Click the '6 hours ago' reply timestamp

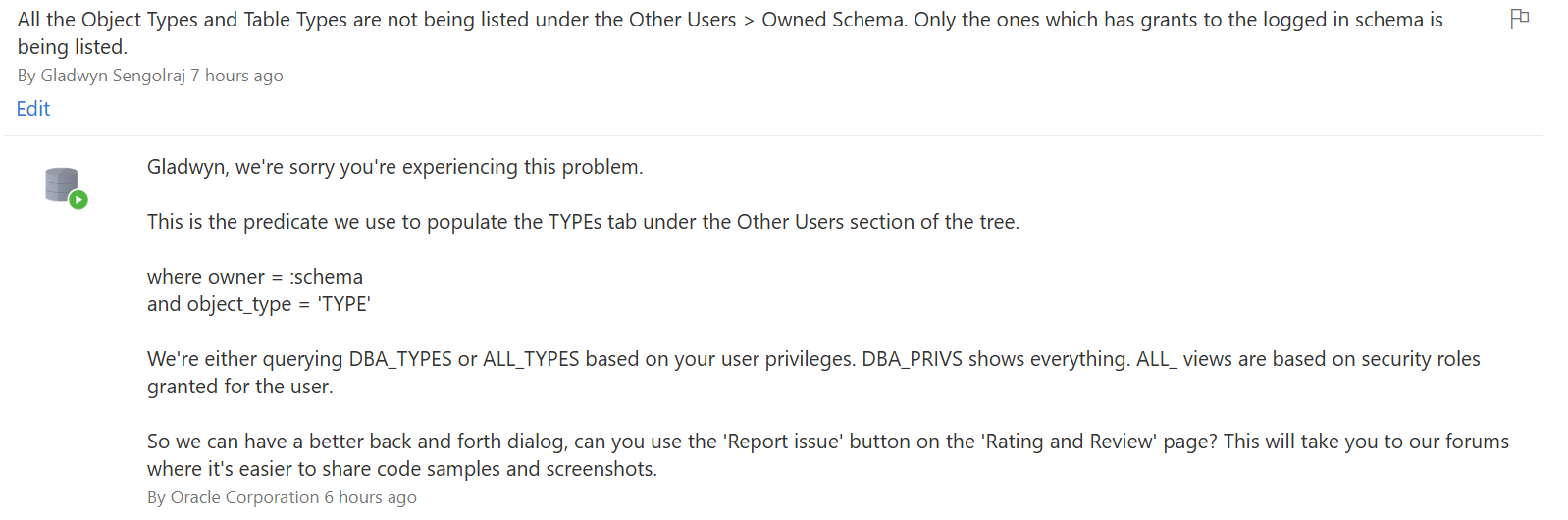[371, 497]
